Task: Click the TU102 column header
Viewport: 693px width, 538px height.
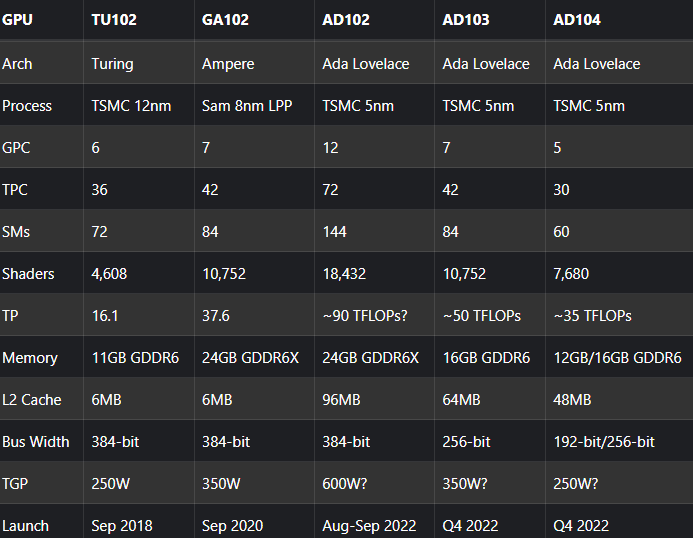Action: coord(112,20)
